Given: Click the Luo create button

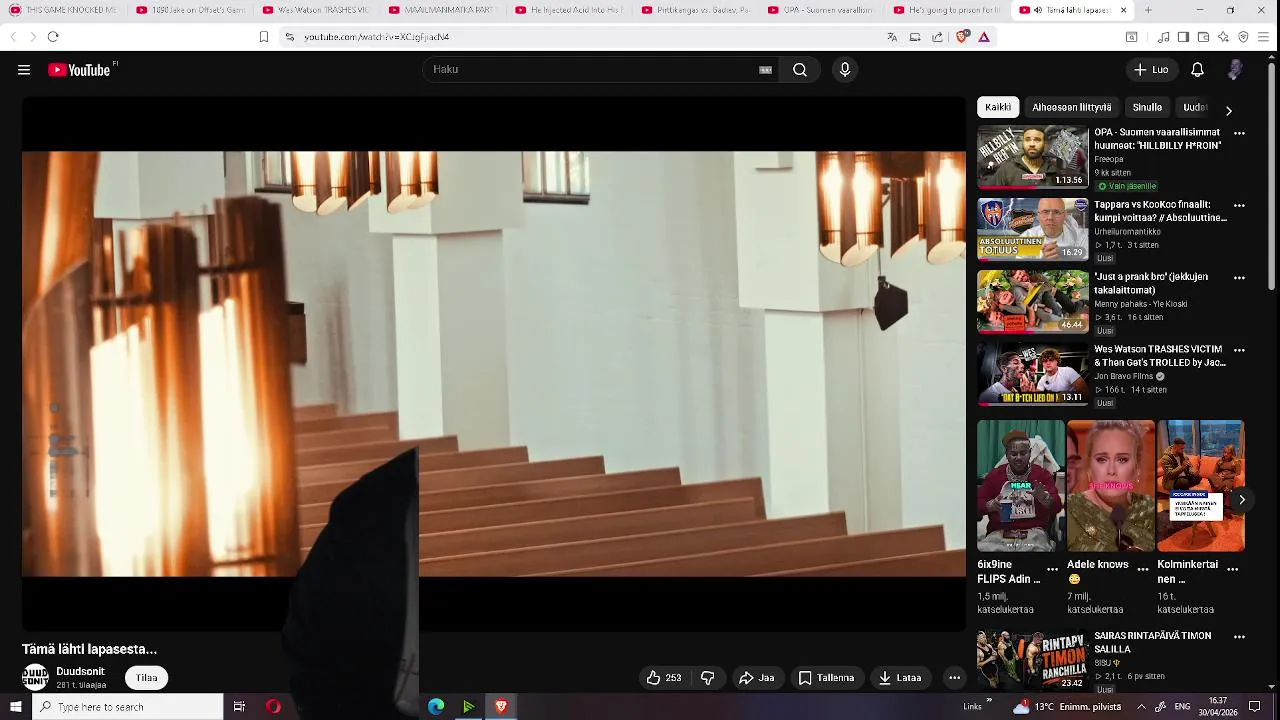Looking at the screenshot, I should pos(1151,70).
